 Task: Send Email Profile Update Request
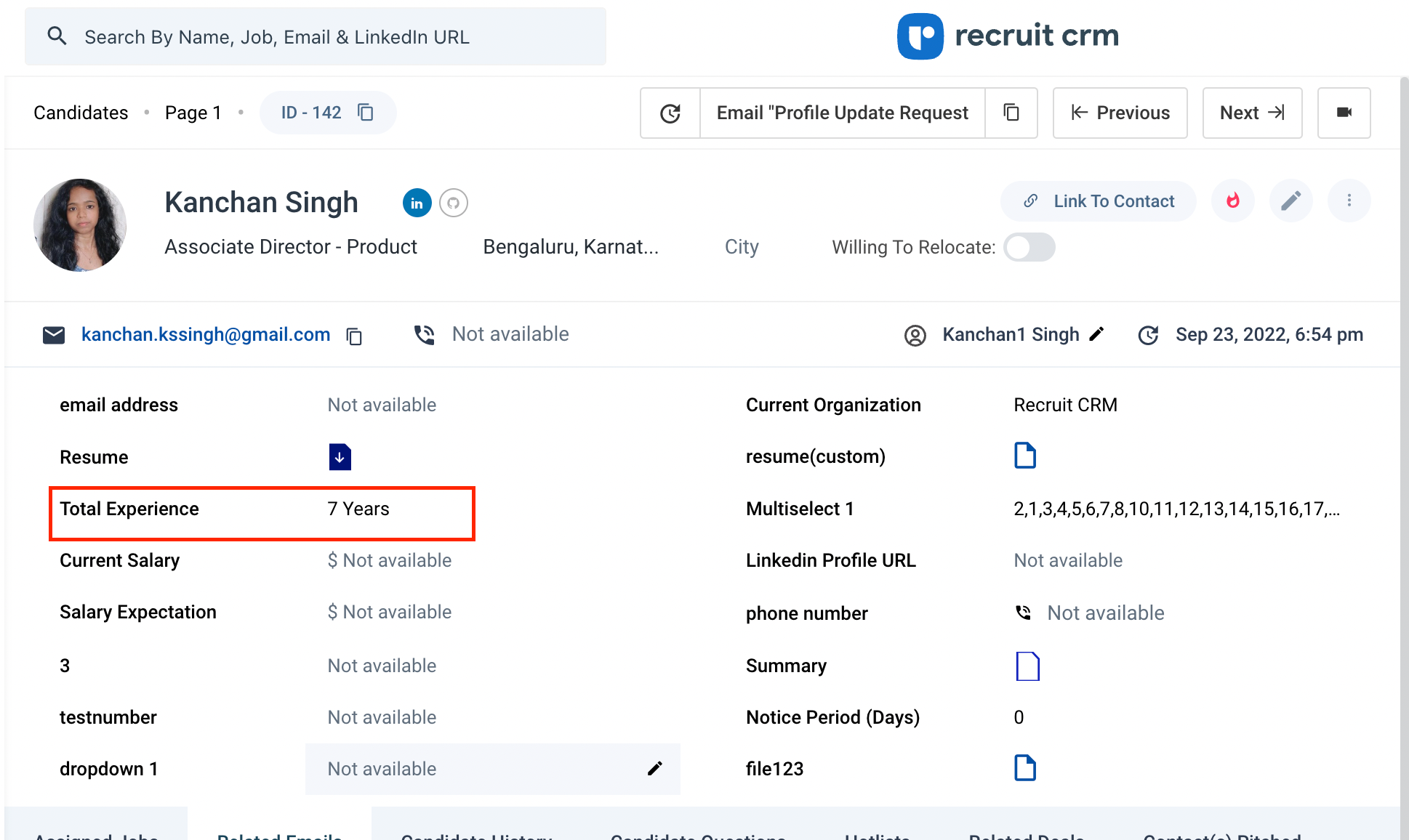pos(842,113)
